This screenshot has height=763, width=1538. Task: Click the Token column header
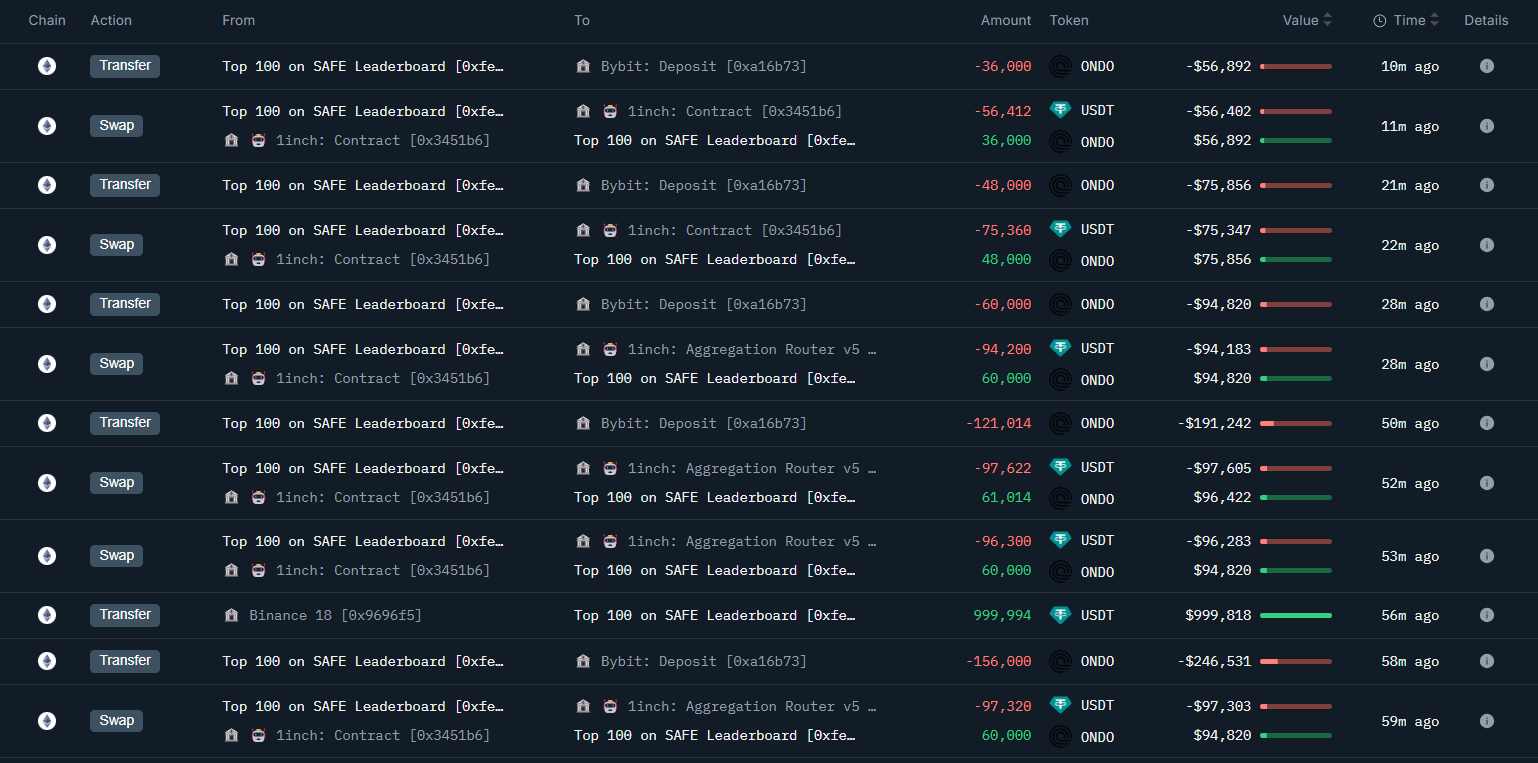tap(1069, 20)
